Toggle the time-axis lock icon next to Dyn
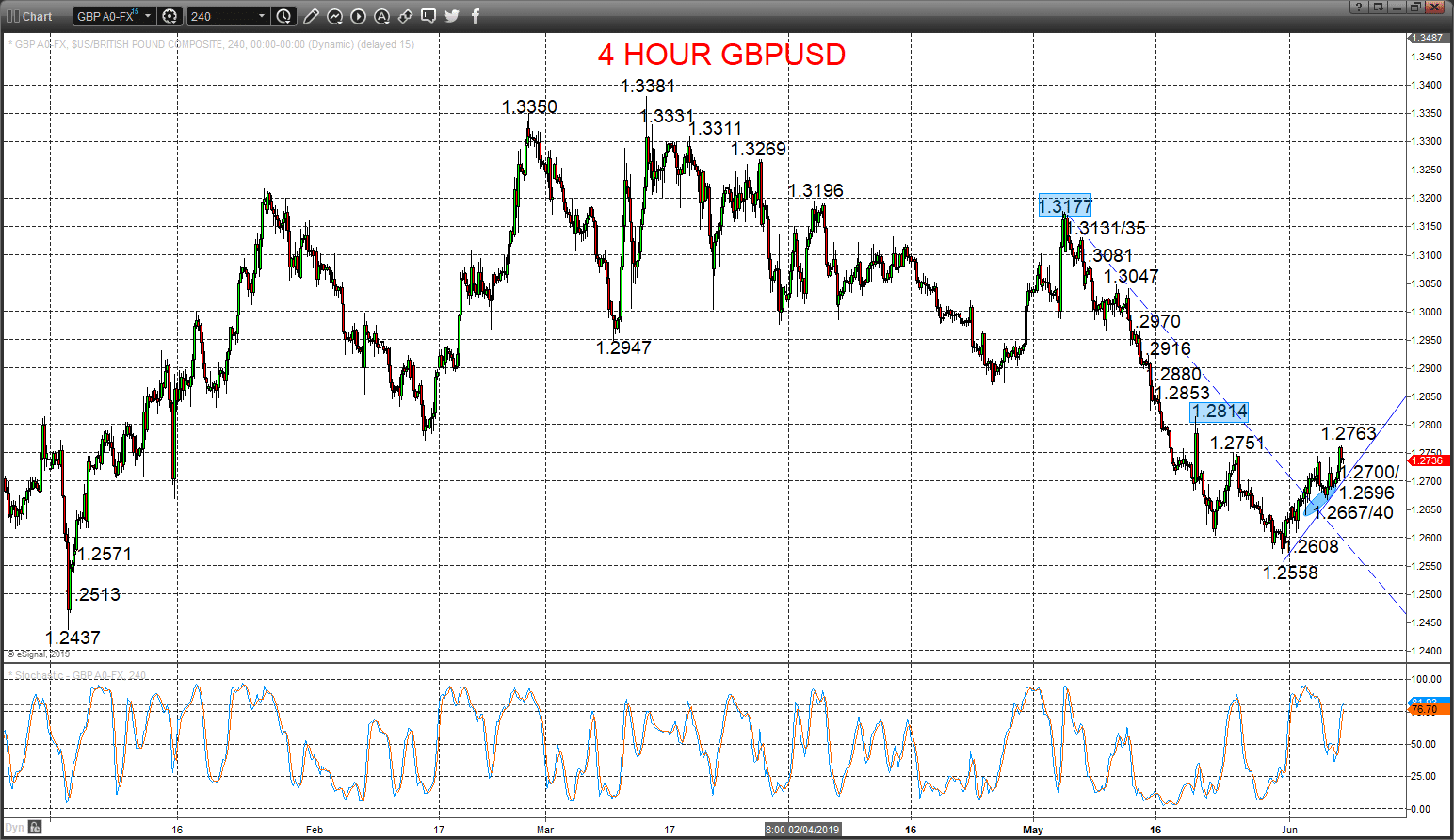 point(35,828)
